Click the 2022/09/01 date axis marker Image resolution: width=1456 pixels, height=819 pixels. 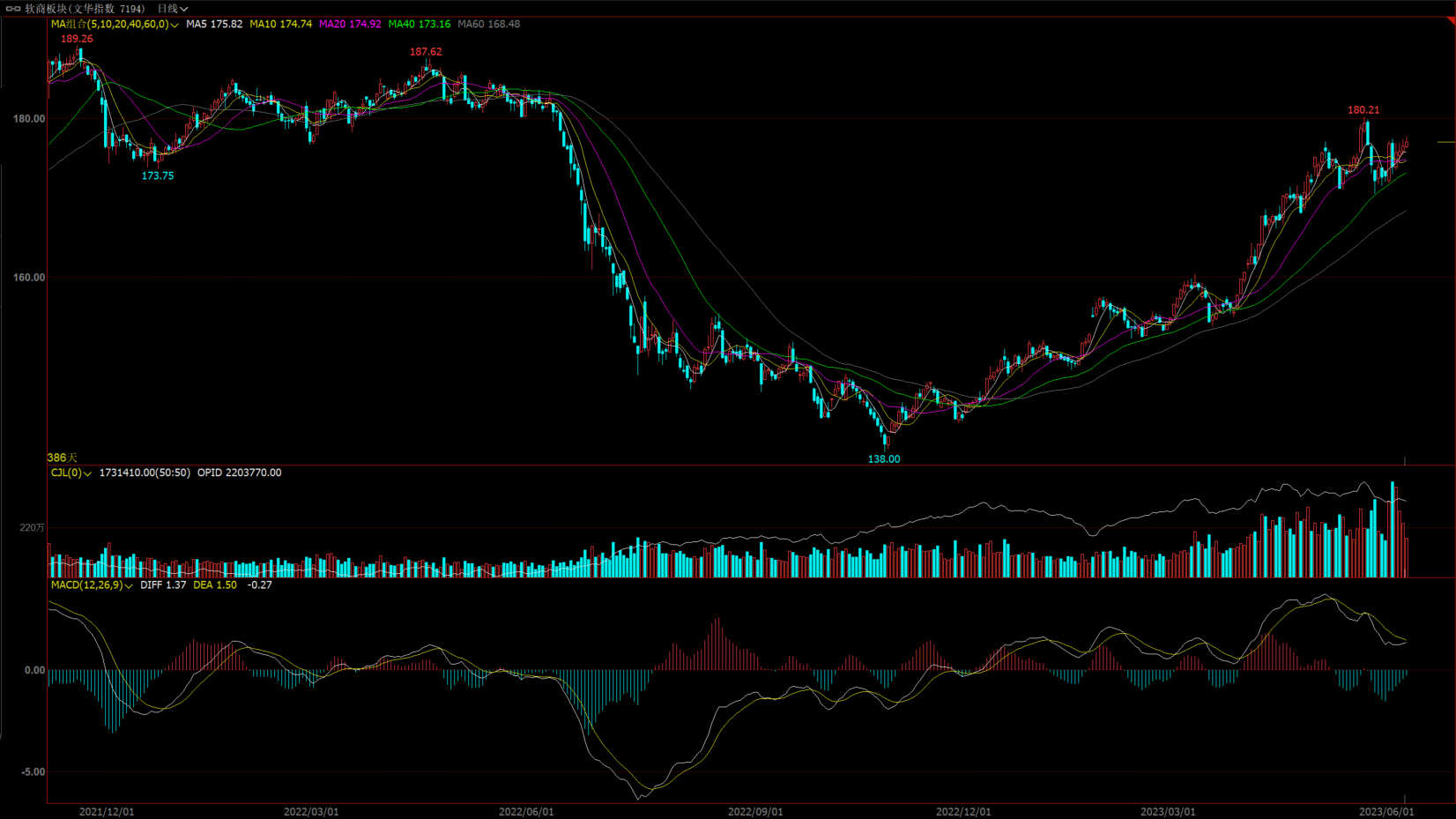coord(755,811)
